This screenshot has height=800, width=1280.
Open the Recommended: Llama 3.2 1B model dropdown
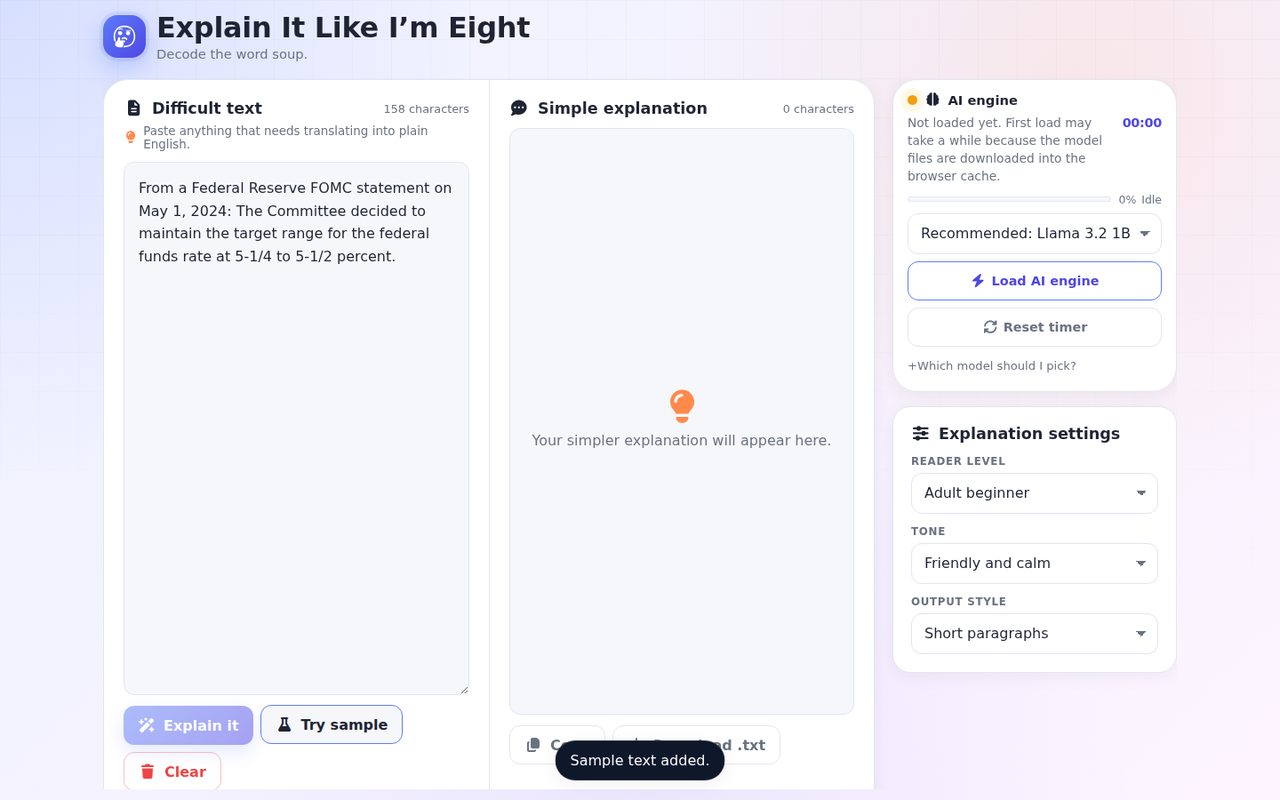[x=1034, y=233]
